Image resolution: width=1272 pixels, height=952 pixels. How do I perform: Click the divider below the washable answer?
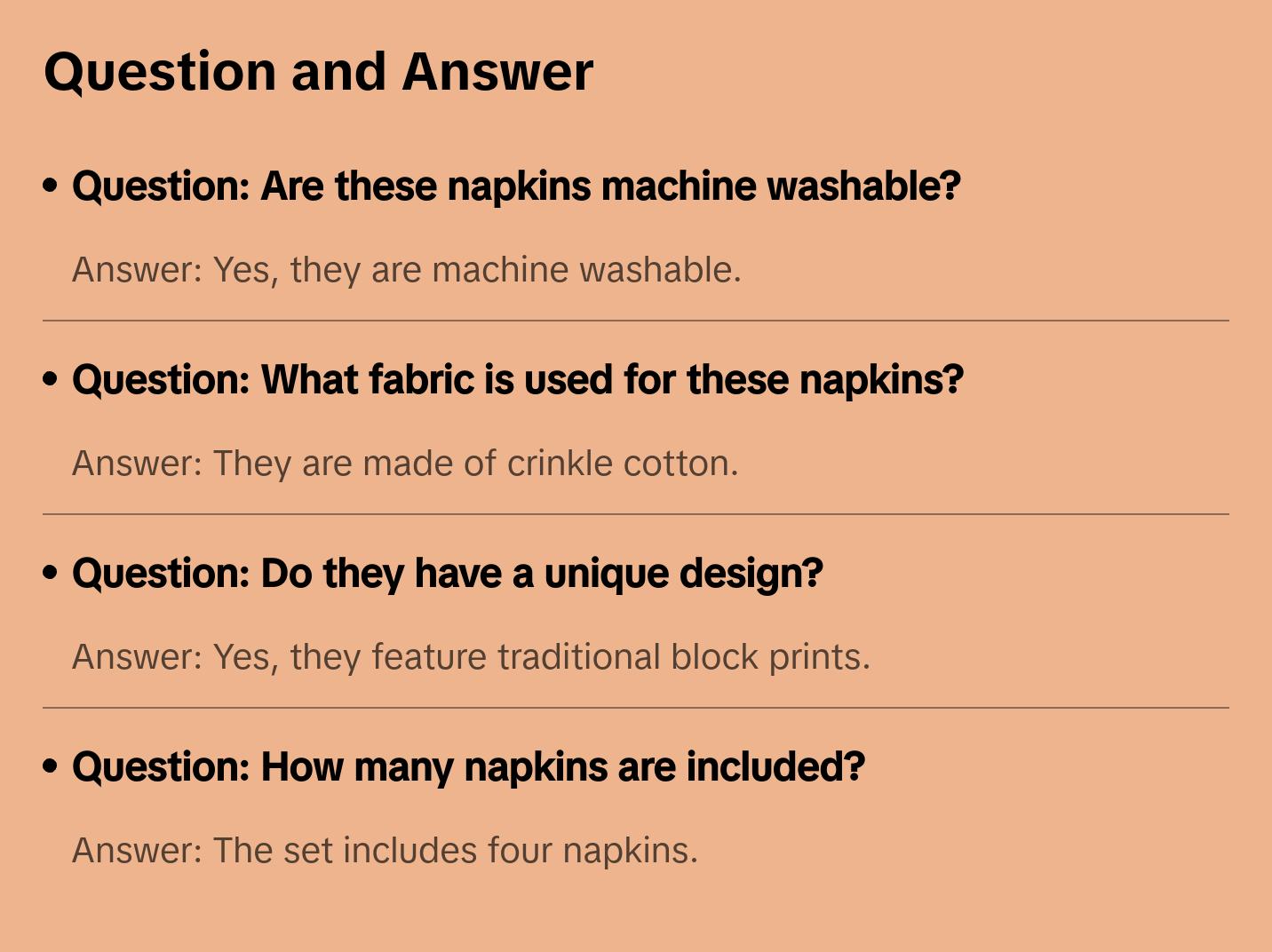click(636, 321)
